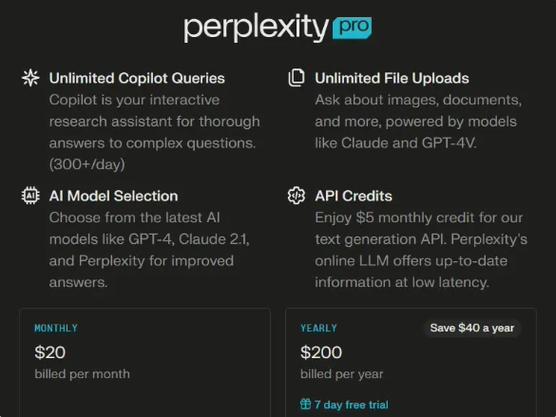This screenshot has width=556, height=417.
Task: Click the teal pro badge logo
Action: [352, 28]
